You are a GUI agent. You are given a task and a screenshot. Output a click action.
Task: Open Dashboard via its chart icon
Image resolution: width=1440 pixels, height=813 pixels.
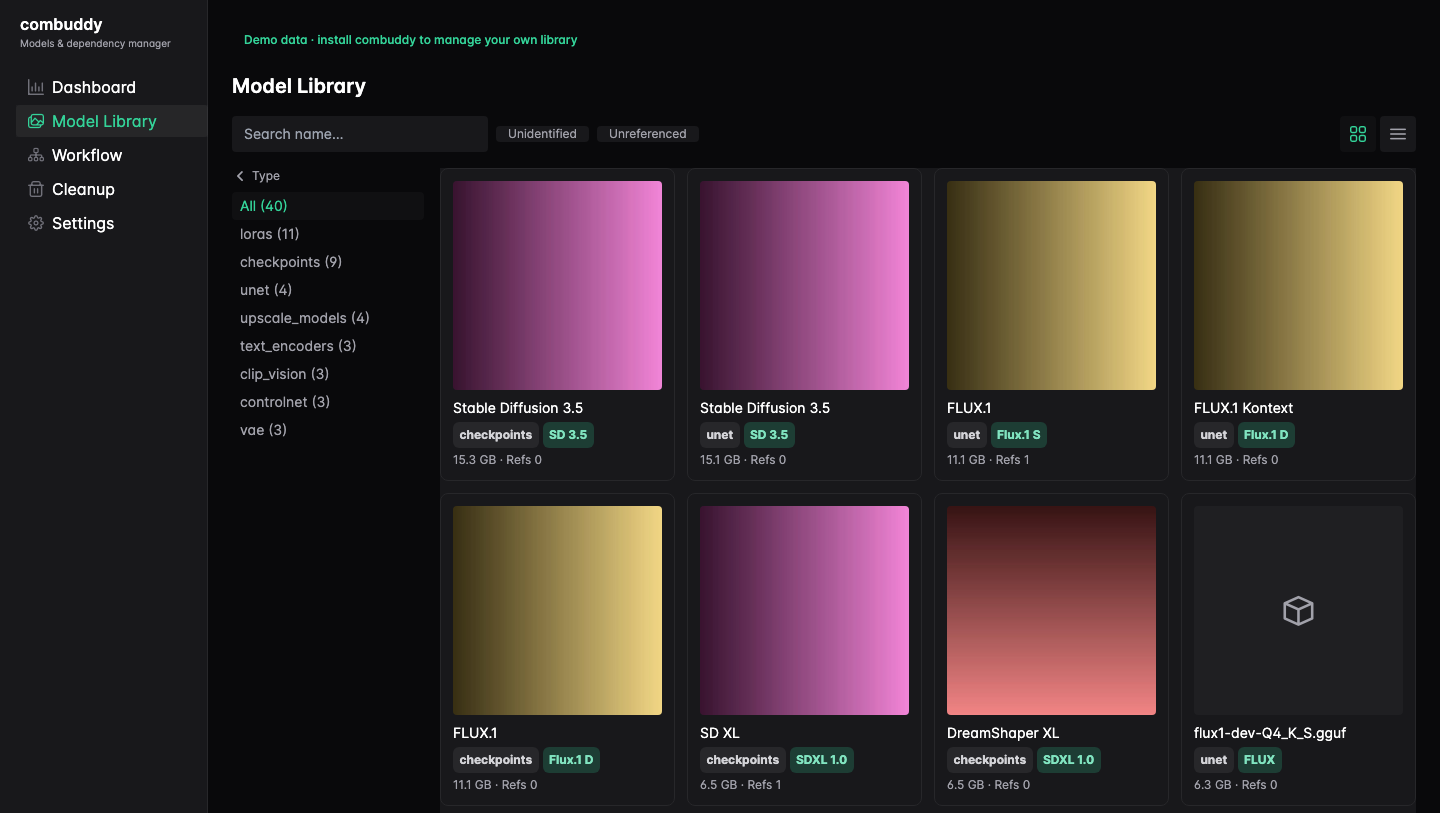coord(36,87)
